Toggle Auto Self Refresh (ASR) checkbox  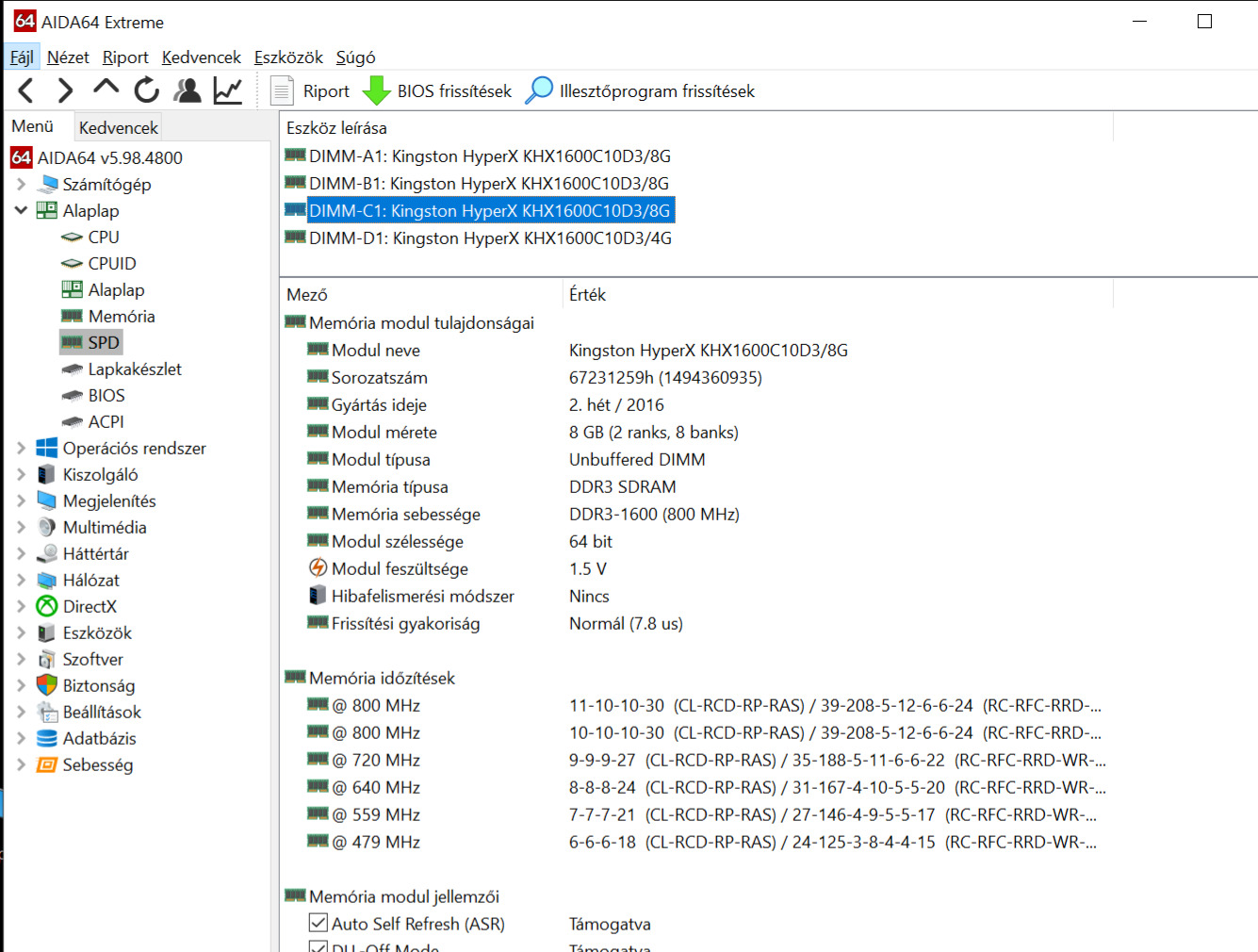319,923
